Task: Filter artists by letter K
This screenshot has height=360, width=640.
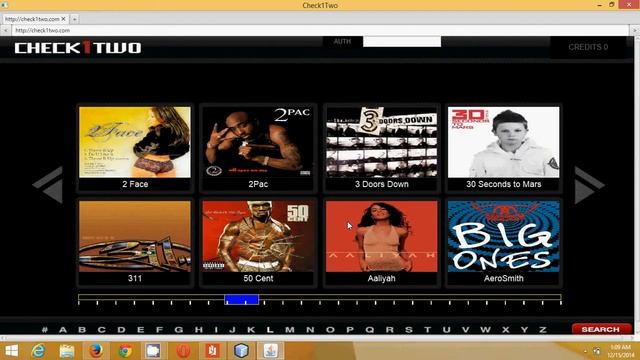Action: pyautogui.click(x=251, y=329)
